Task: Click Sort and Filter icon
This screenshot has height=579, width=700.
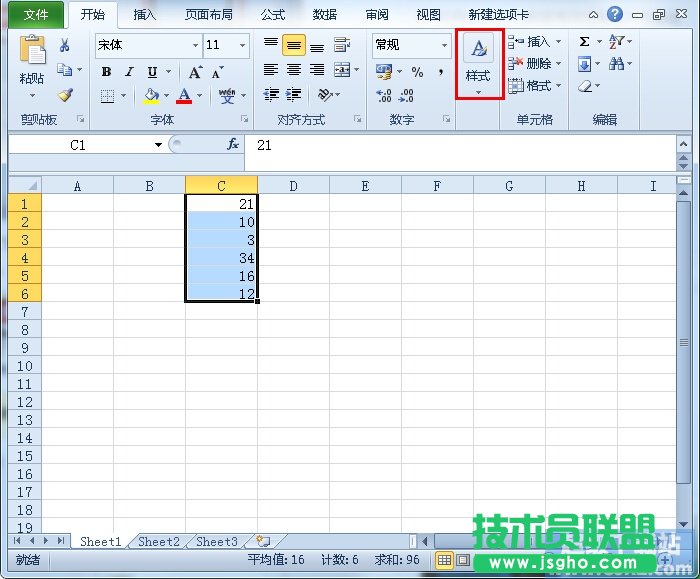Action: (x=616, y=42)
